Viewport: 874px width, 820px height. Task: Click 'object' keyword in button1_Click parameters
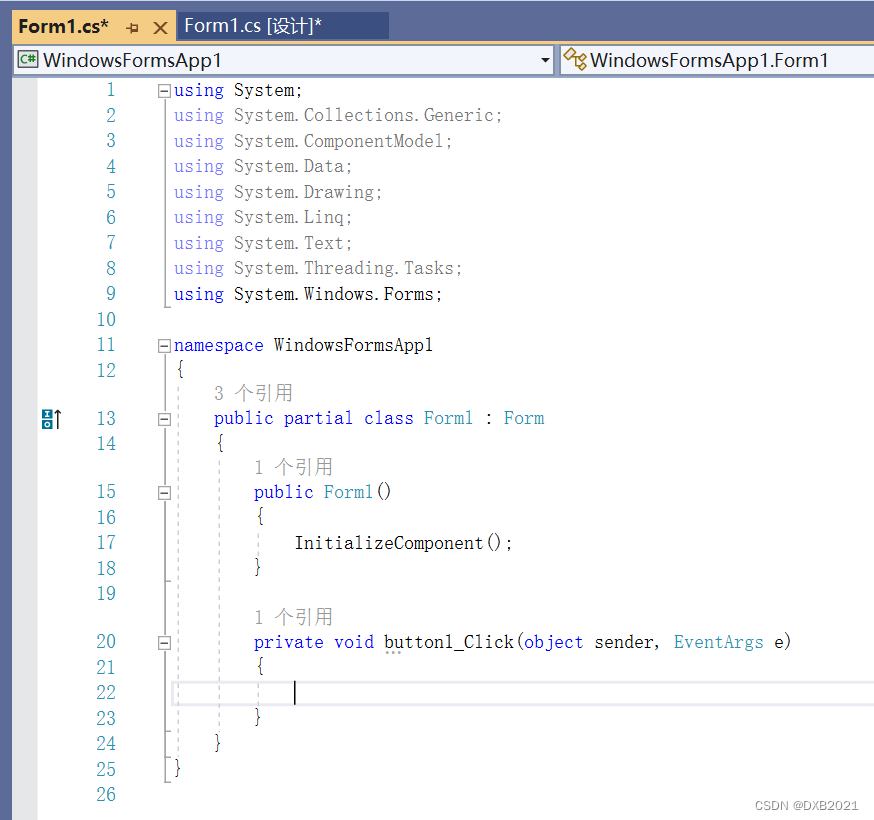click(553, 642)
